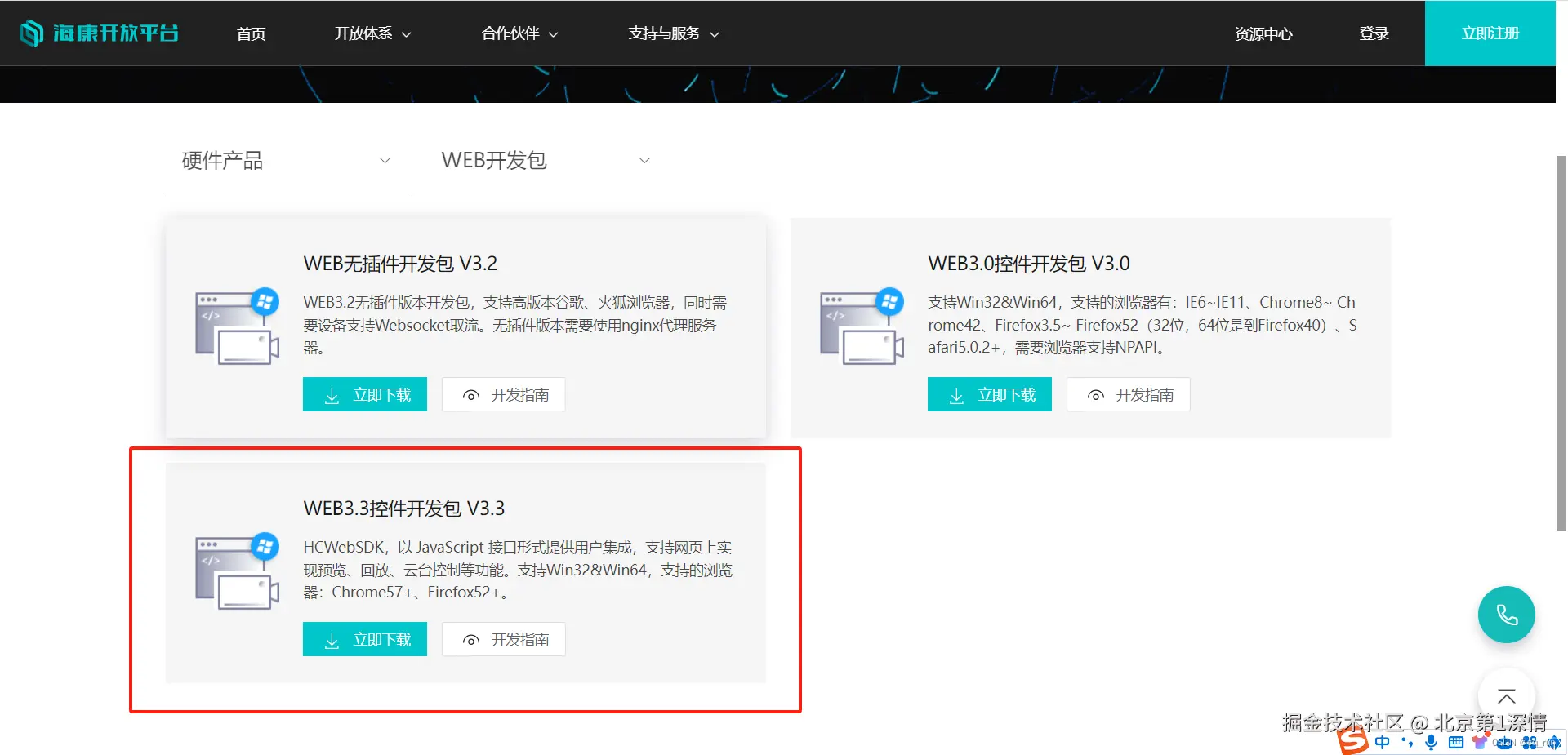This screenshot has width=1568, height=755.
Task: Click the WEB3.3控件 description mentioning HCWebSDK
Action: click(x=518, y=570)
